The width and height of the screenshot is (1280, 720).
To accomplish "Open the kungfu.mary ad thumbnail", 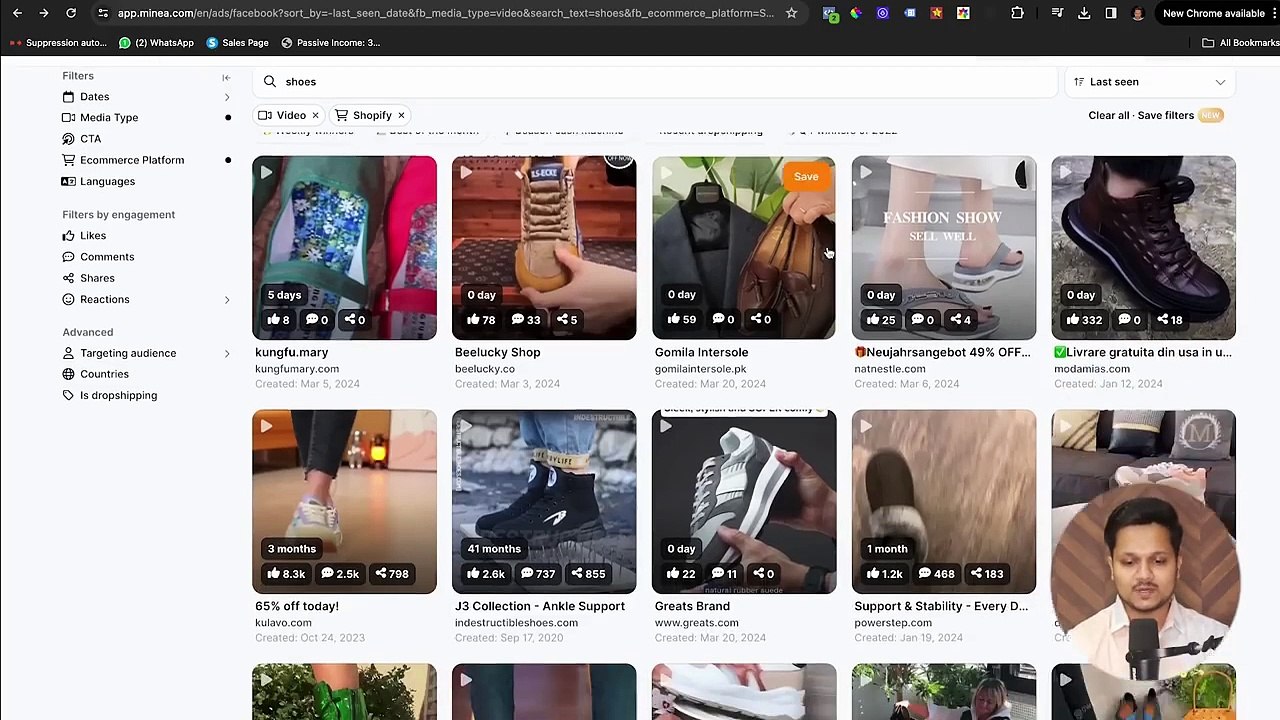I will [344, 247].
